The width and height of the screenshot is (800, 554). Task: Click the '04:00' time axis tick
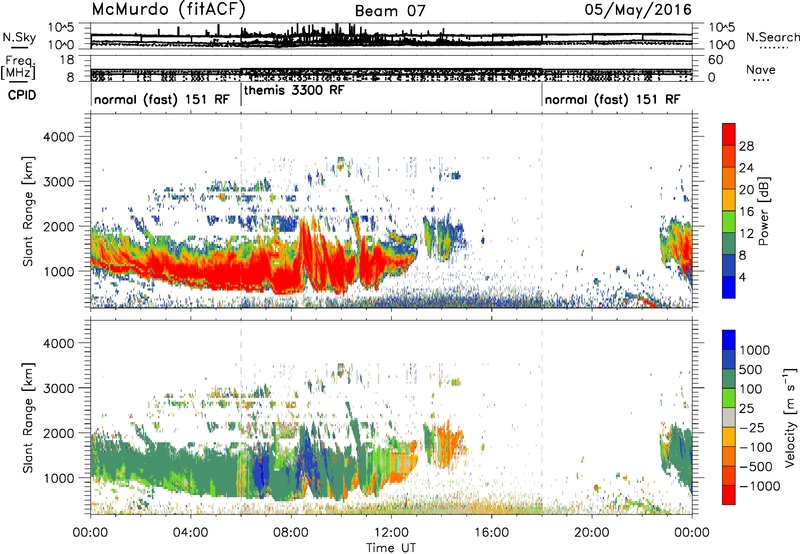190,533
